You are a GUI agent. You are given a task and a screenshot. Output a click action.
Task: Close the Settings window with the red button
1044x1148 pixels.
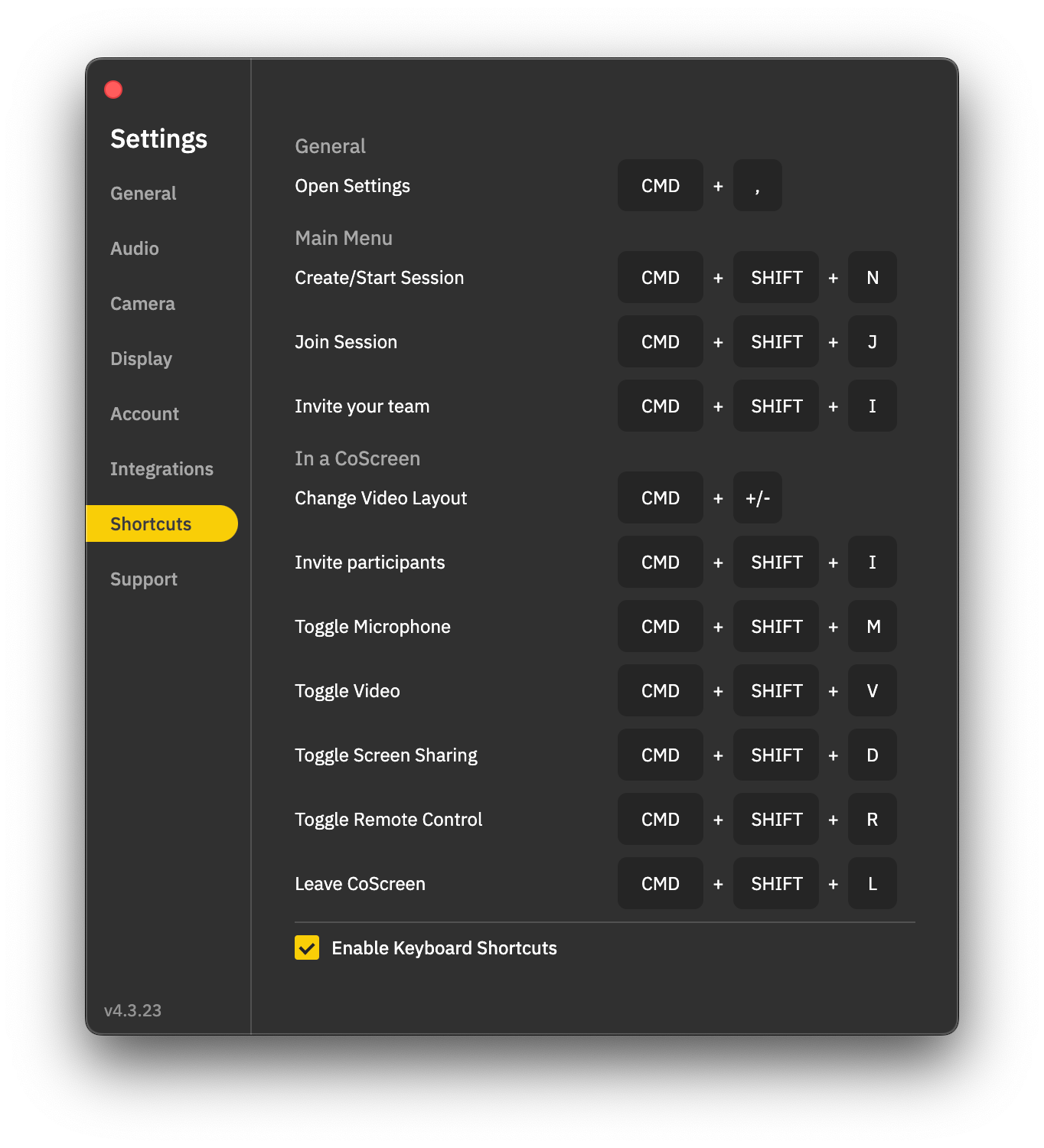coord(113,90)
